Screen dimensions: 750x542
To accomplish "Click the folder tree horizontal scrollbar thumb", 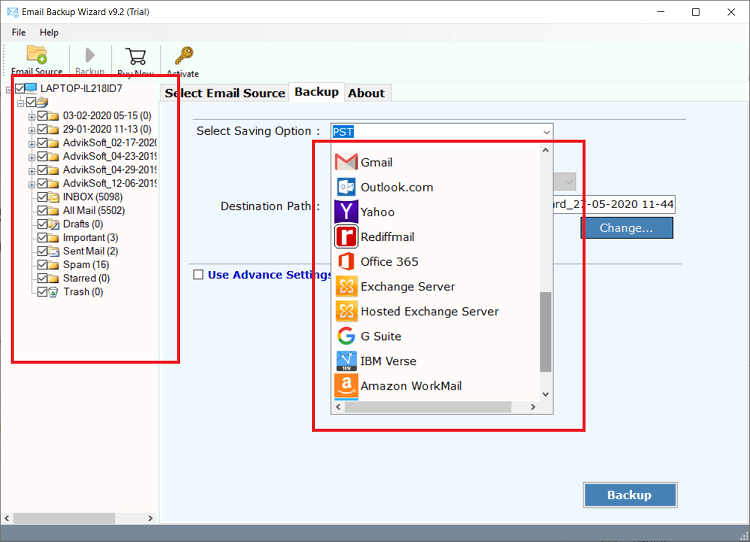I will pos(64,518).
